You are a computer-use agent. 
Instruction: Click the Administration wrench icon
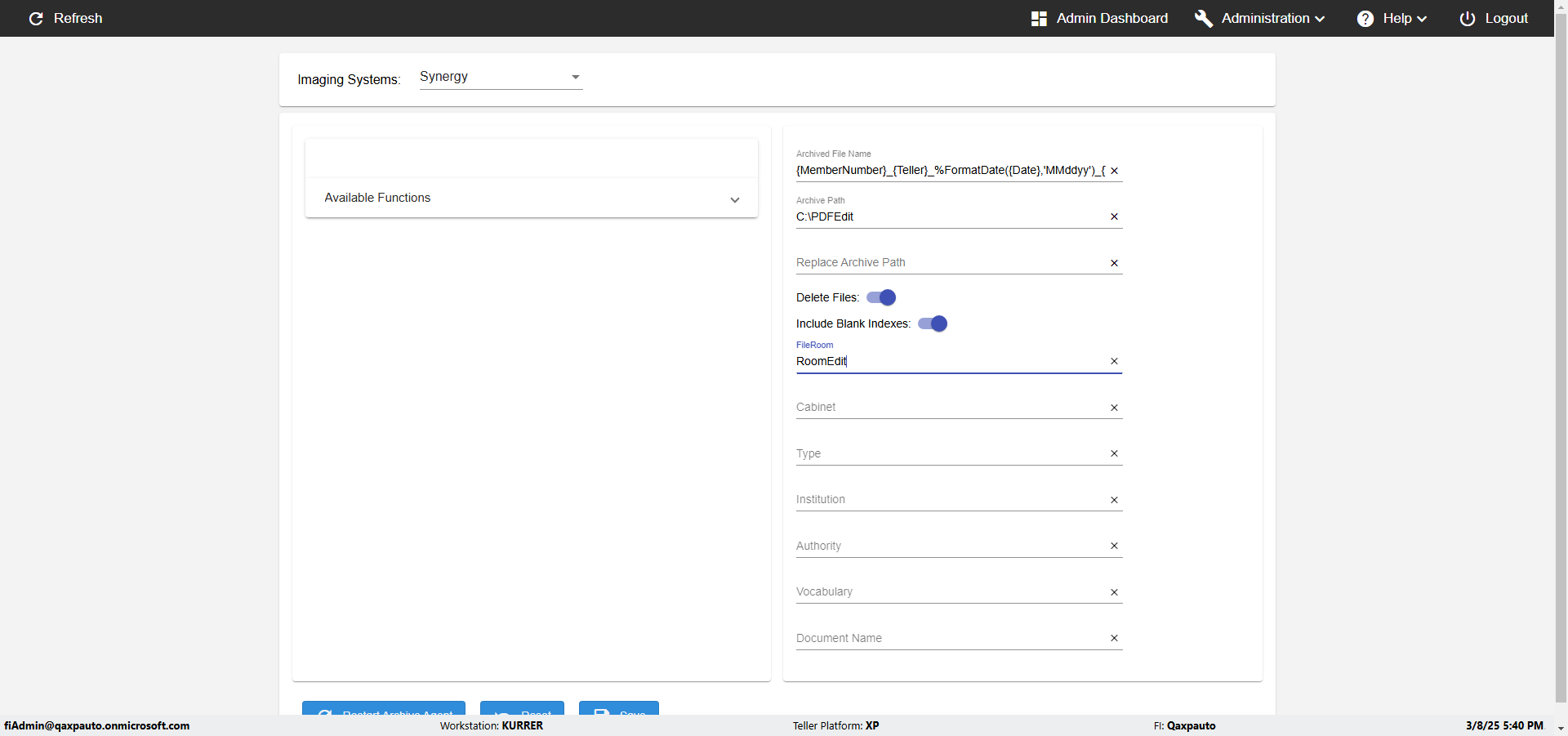[x=1203, y=18]
